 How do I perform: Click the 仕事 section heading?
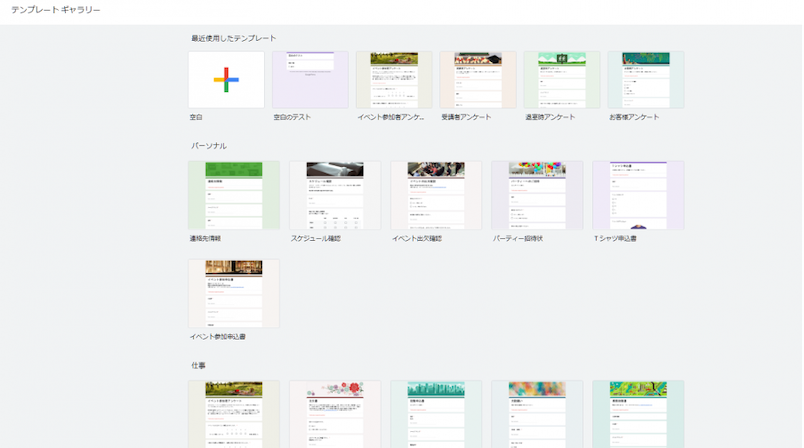click(x=198, y=365)
